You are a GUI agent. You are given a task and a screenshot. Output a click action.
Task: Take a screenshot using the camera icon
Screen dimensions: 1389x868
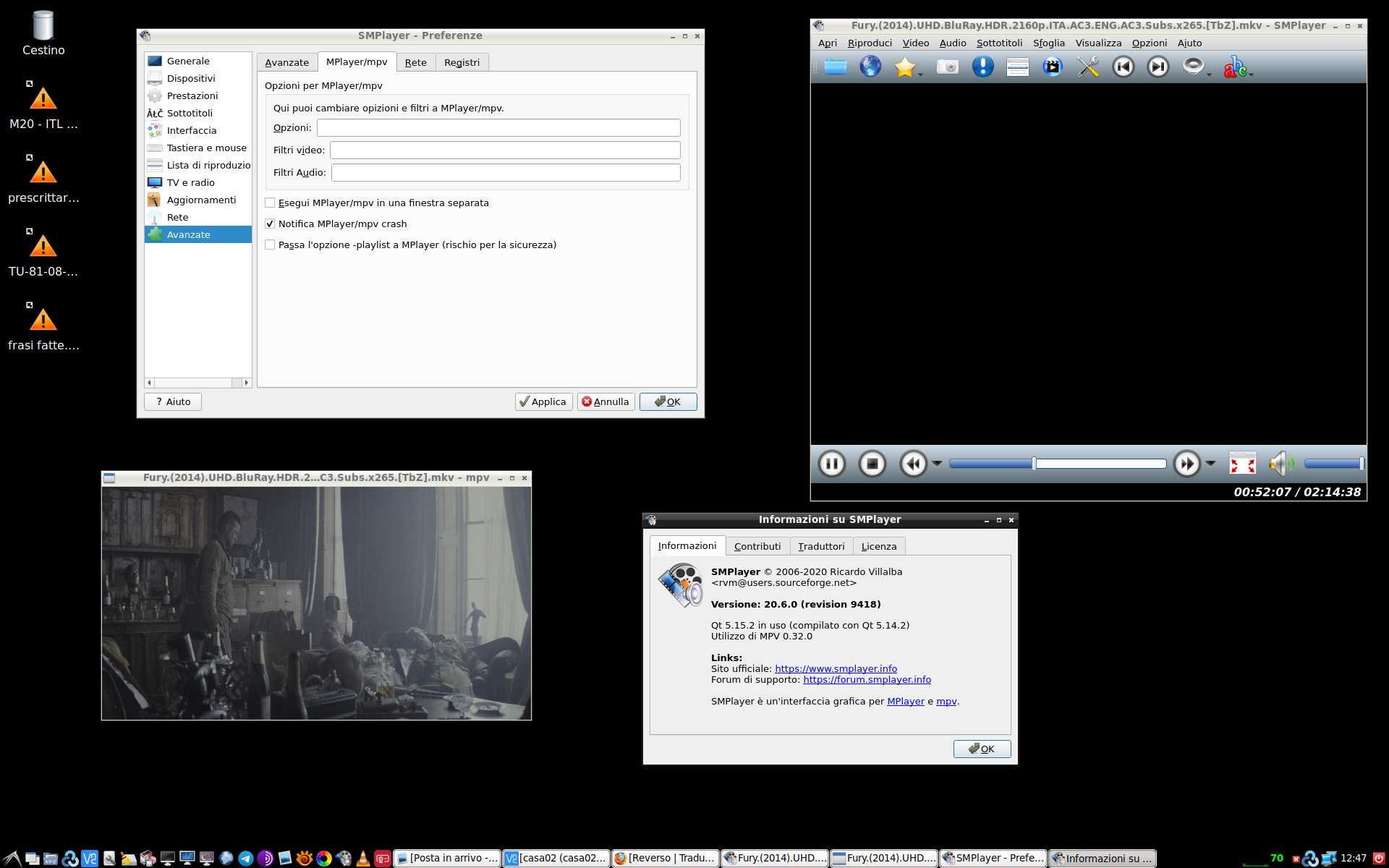coord(948,67)
